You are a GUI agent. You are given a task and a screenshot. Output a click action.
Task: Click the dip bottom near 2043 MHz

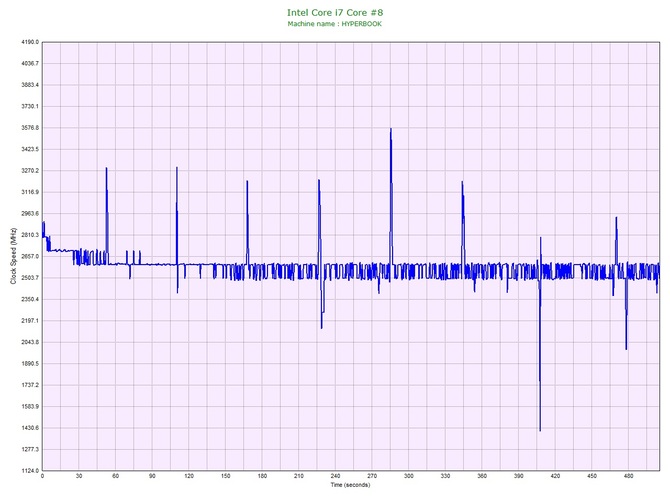[626, 349]
